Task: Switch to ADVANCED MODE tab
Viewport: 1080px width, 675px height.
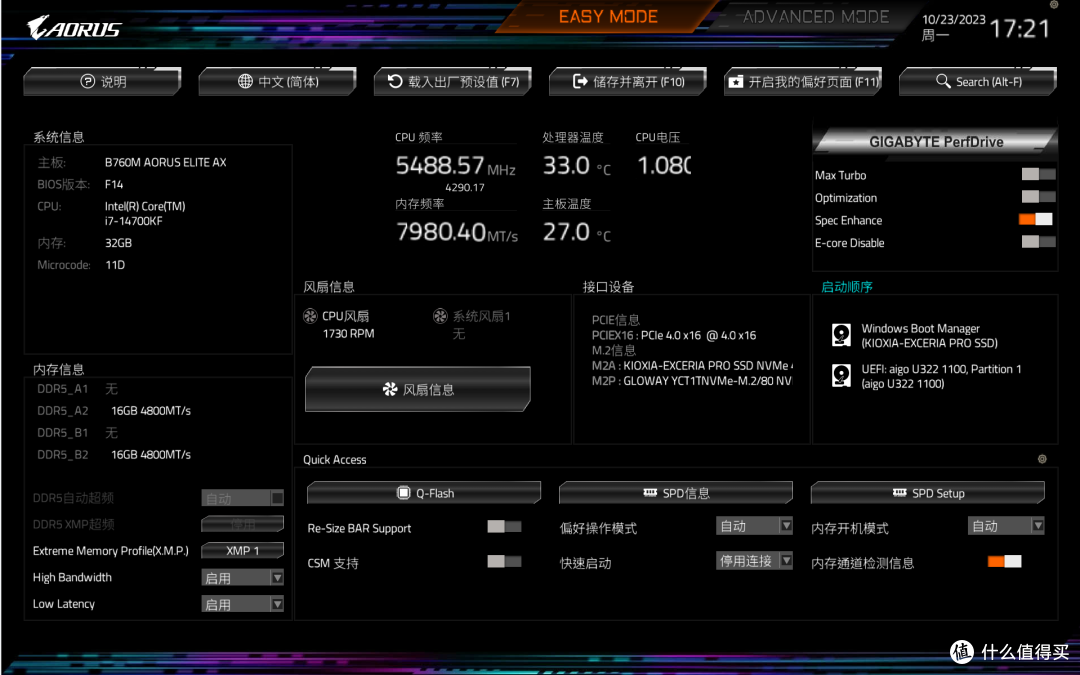Action: click(x=815, y=17)
